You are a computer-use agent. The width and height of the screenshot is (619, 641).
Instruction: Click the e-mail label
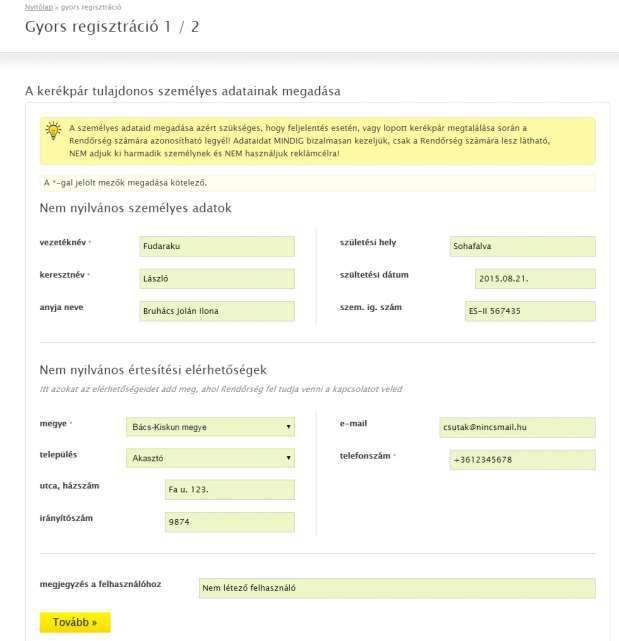tap(353, 424)
